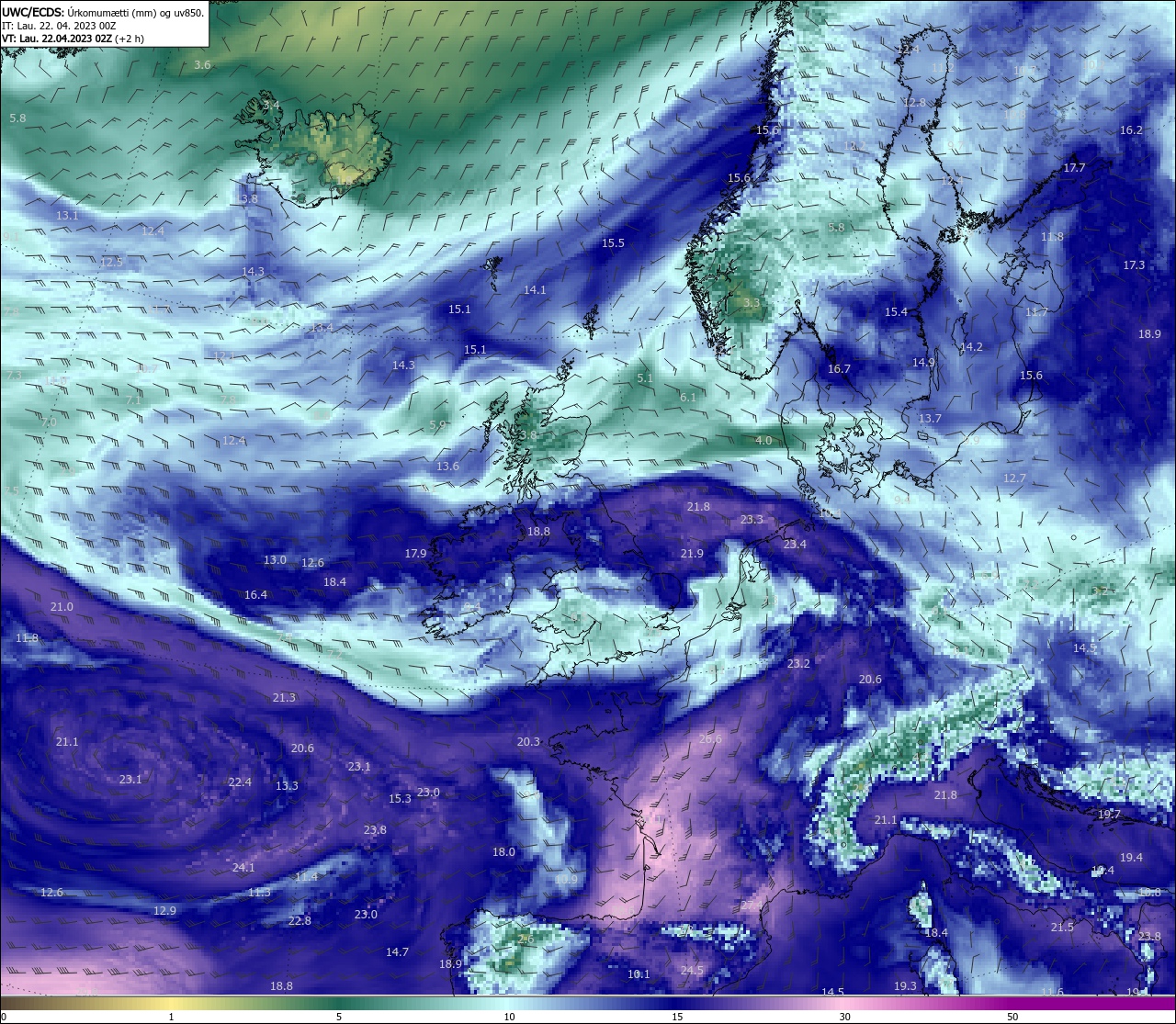Image resolution: width=1176 pixels, height=1024 pixels.
Task: Click the '19.7' value on the map
Action: [1109, 815]
